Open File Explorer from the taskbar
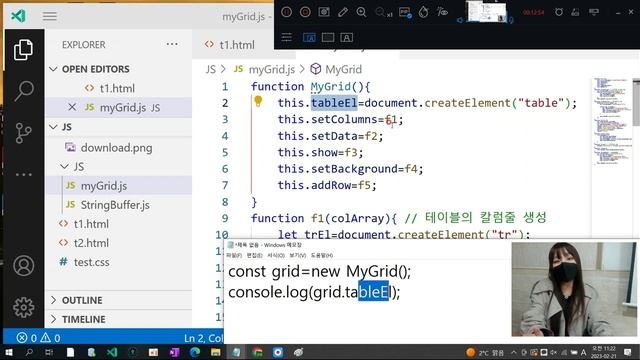This screenshot has height=360, width=640. pos(216,352)
